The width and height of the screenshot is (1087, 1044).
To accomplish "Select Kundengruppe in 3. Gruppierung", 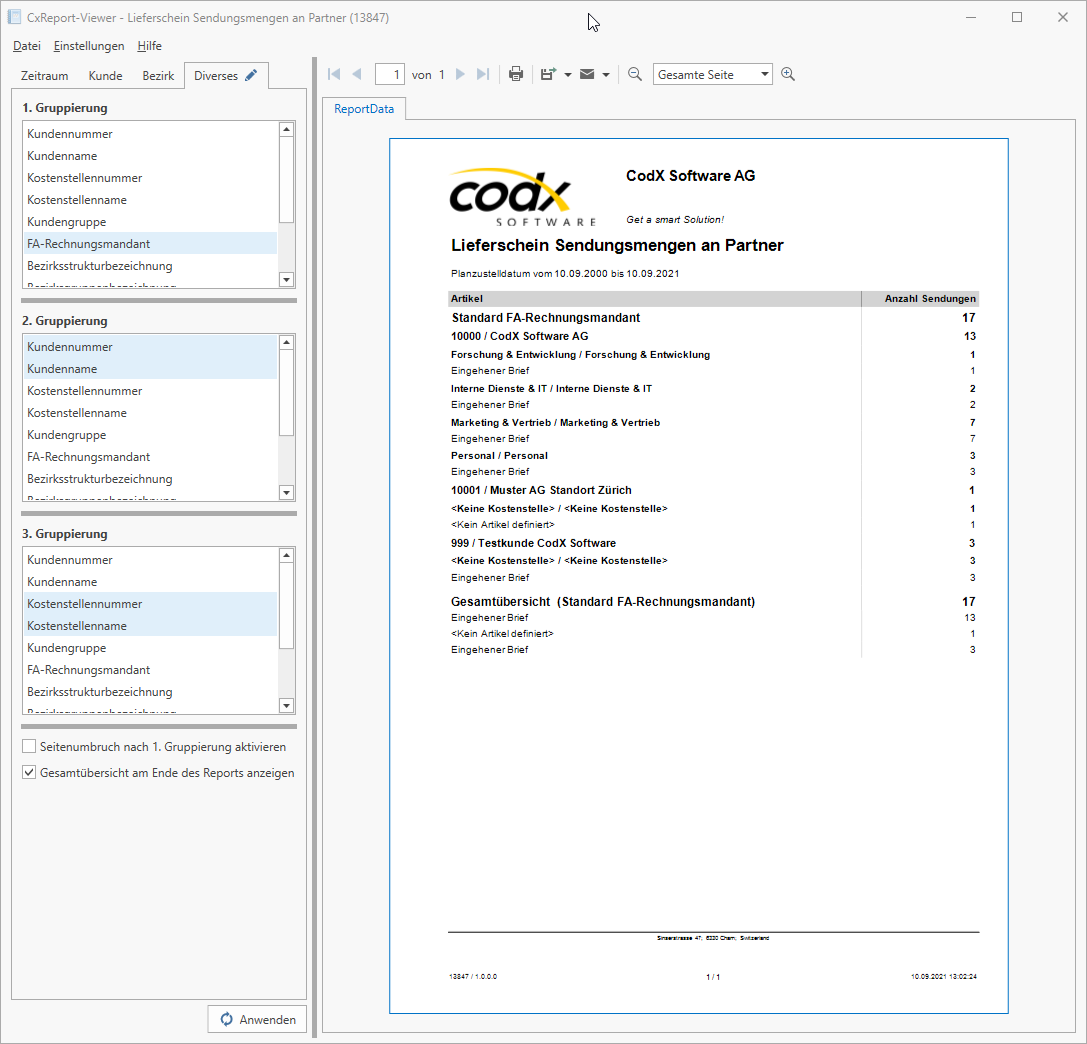I will [x=150, y=647].
